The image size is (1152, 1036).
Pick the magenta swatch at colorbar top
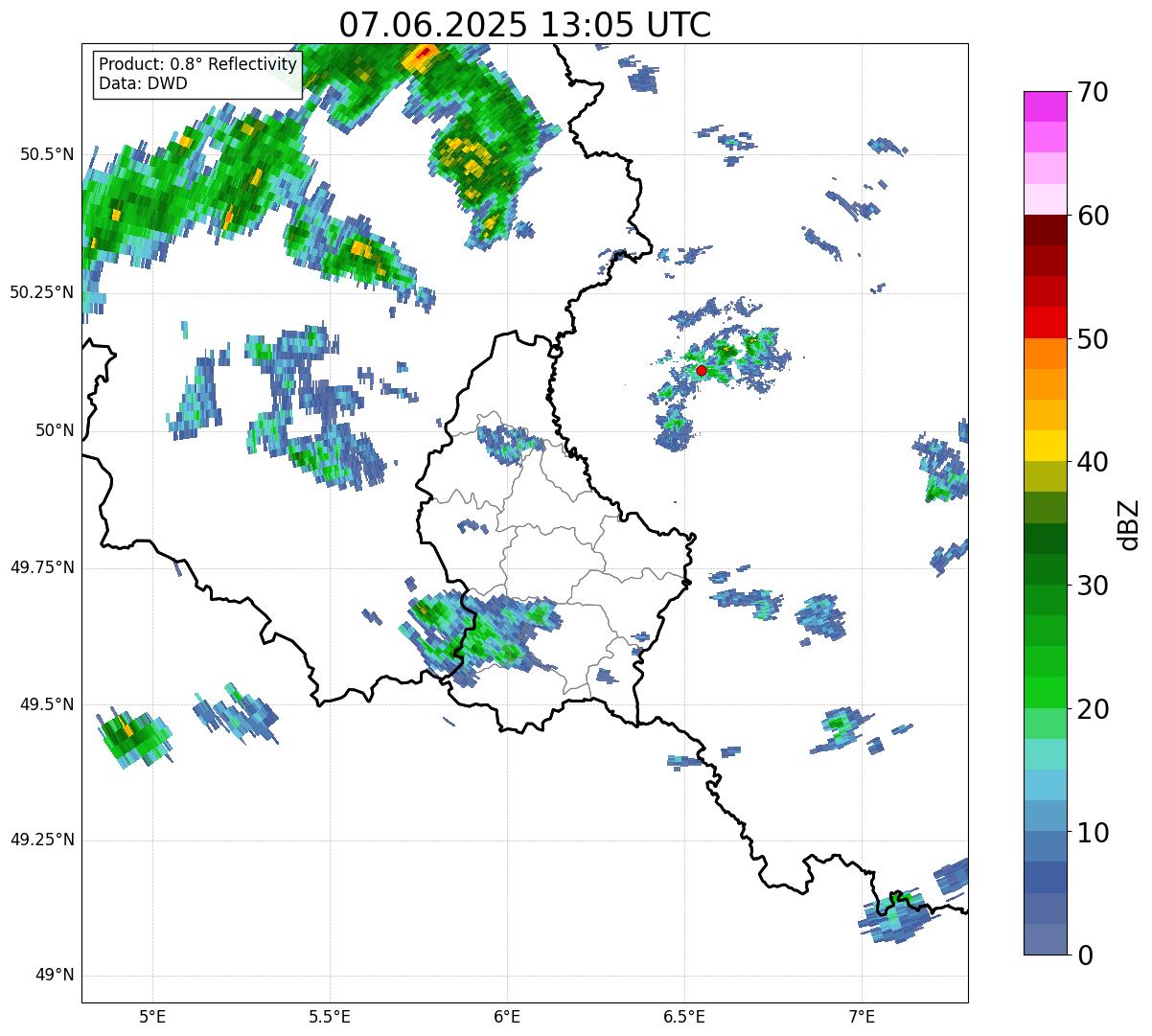[1046, 106]
